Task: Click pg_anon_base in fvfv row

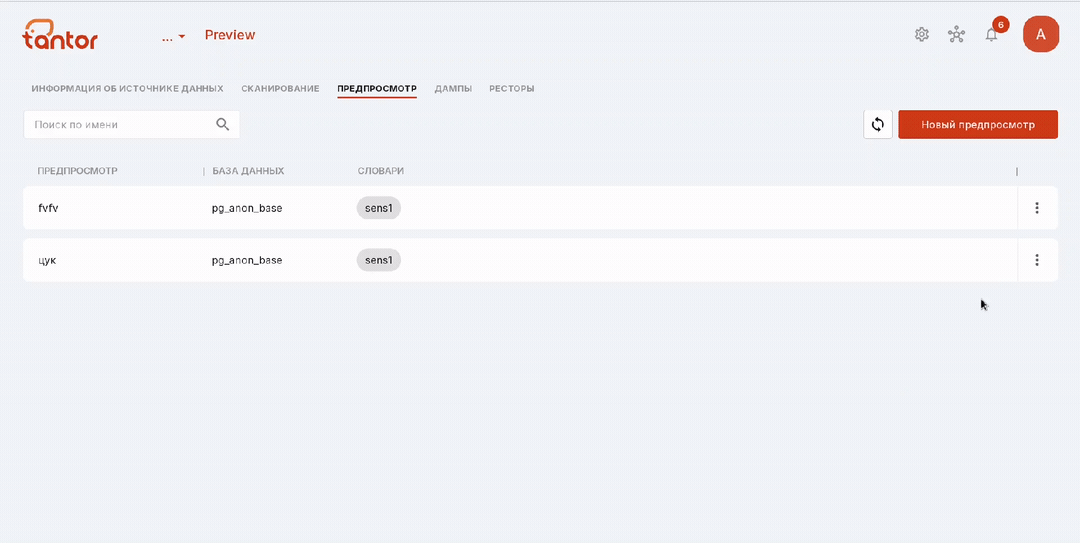Action: click(247, 208)
